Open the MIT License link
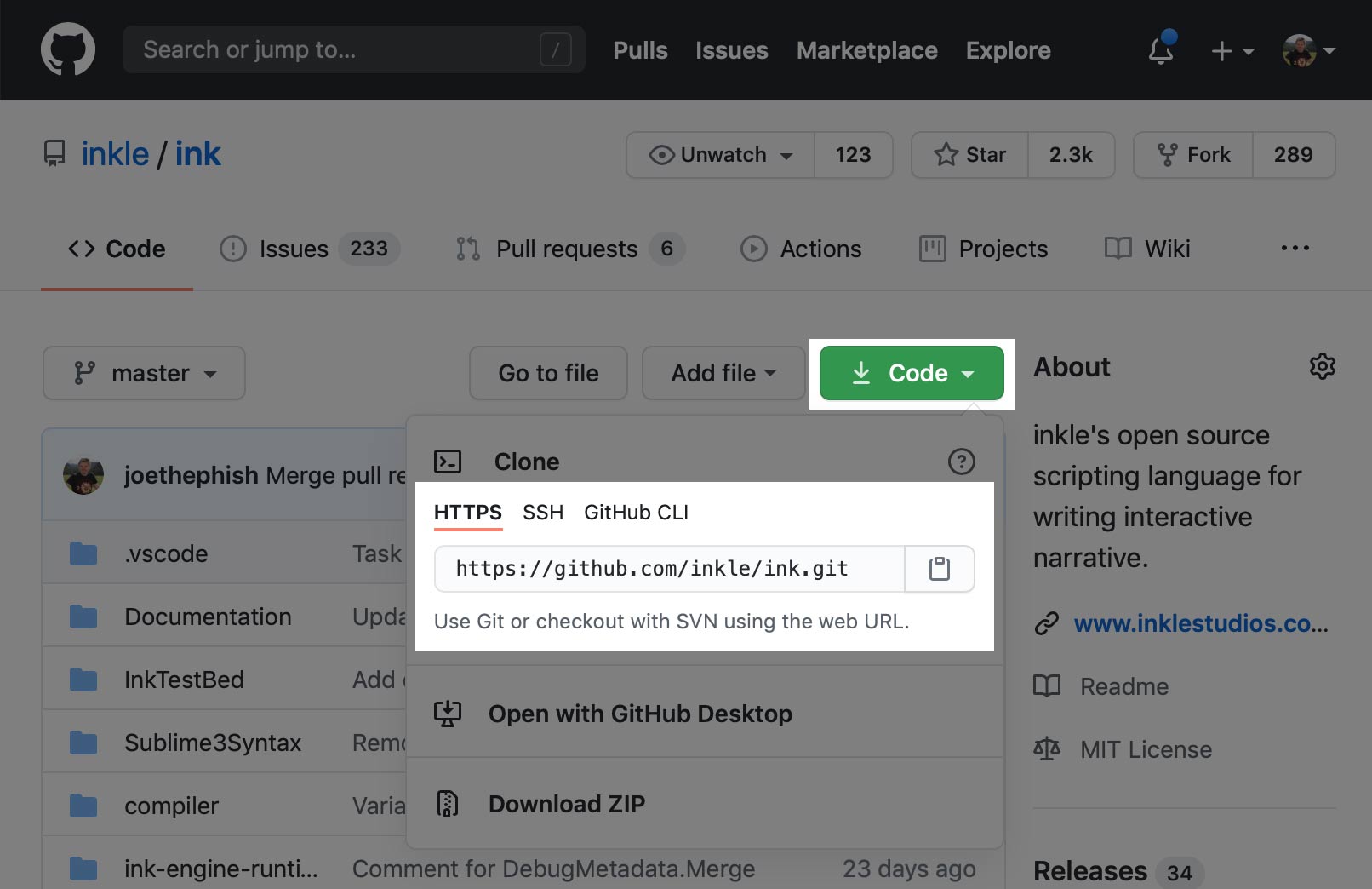The image size is (1372, 889). [x=1146, y=749]
